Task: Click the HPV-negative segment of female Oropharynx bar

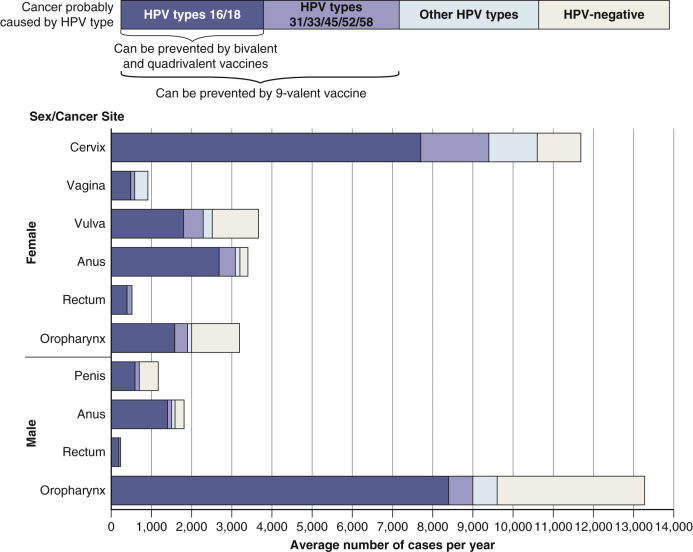Action: pyautogui.click(x=214, y=338)
